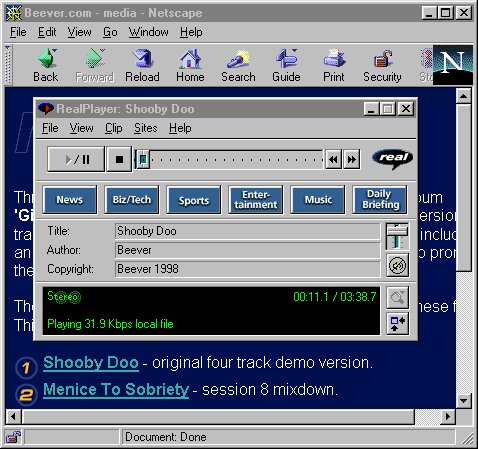Click the Title field showing Shooby Doo
The image size is (478, 449).
click(247, 231)
